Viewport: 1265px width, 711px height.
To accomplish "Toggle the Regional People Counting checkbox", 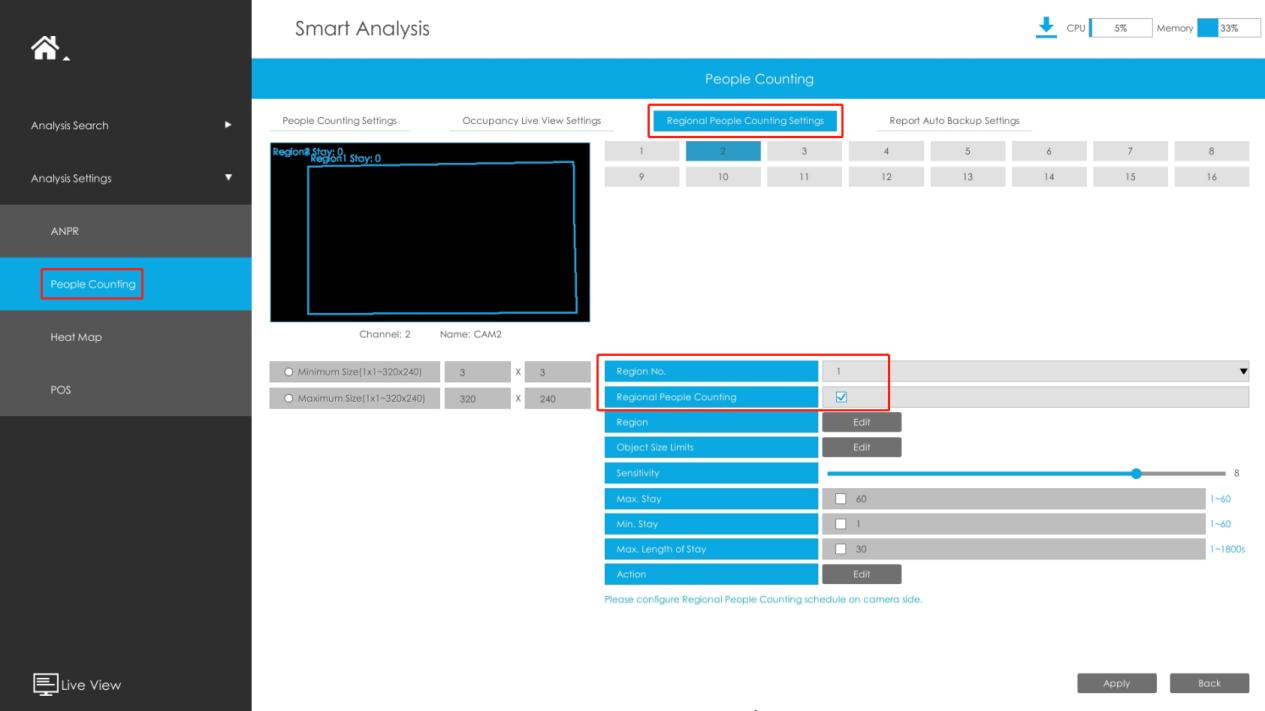I will click(x=841, y=397).
